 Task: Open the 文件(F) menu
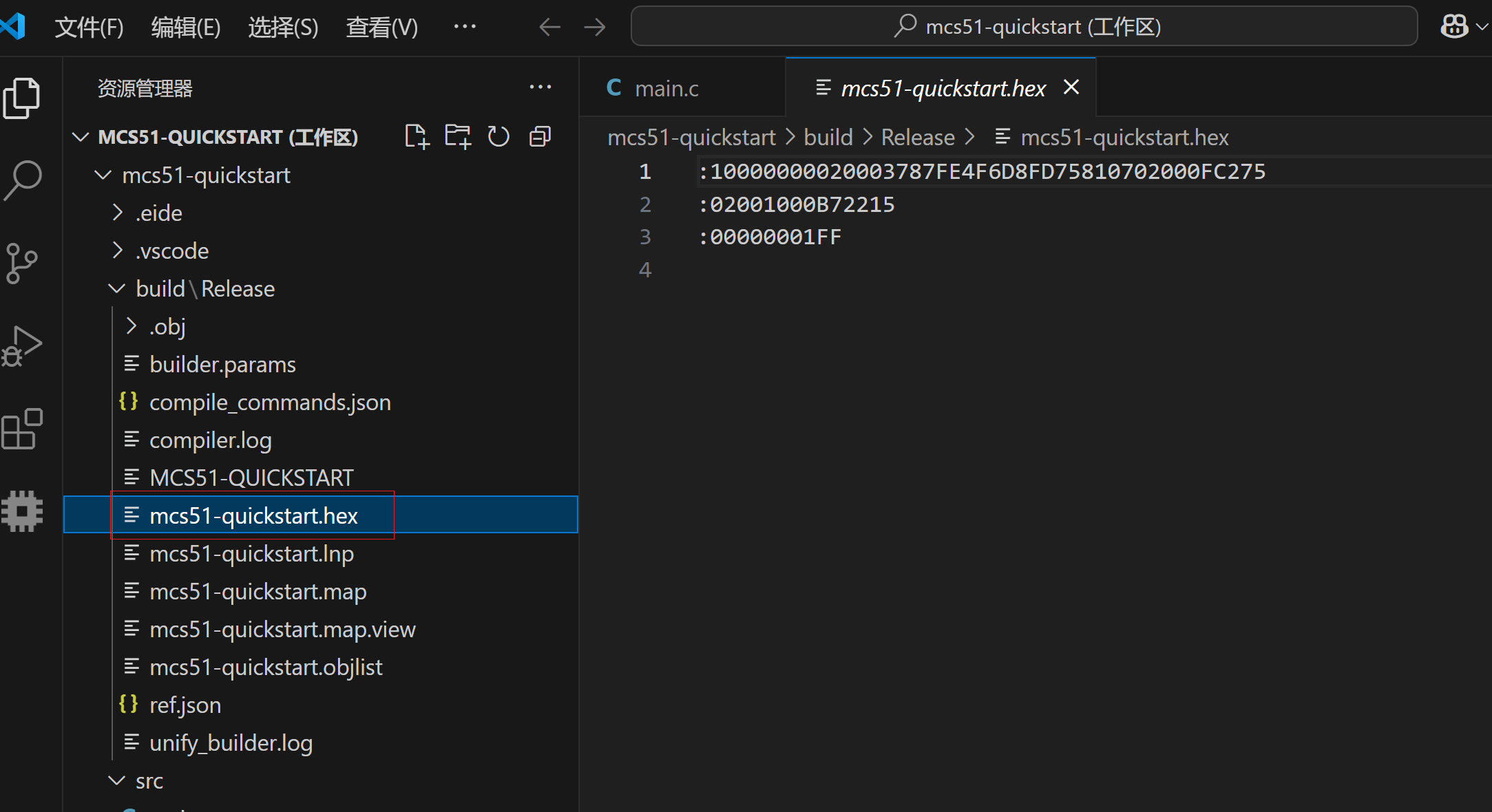coord(89,28)
